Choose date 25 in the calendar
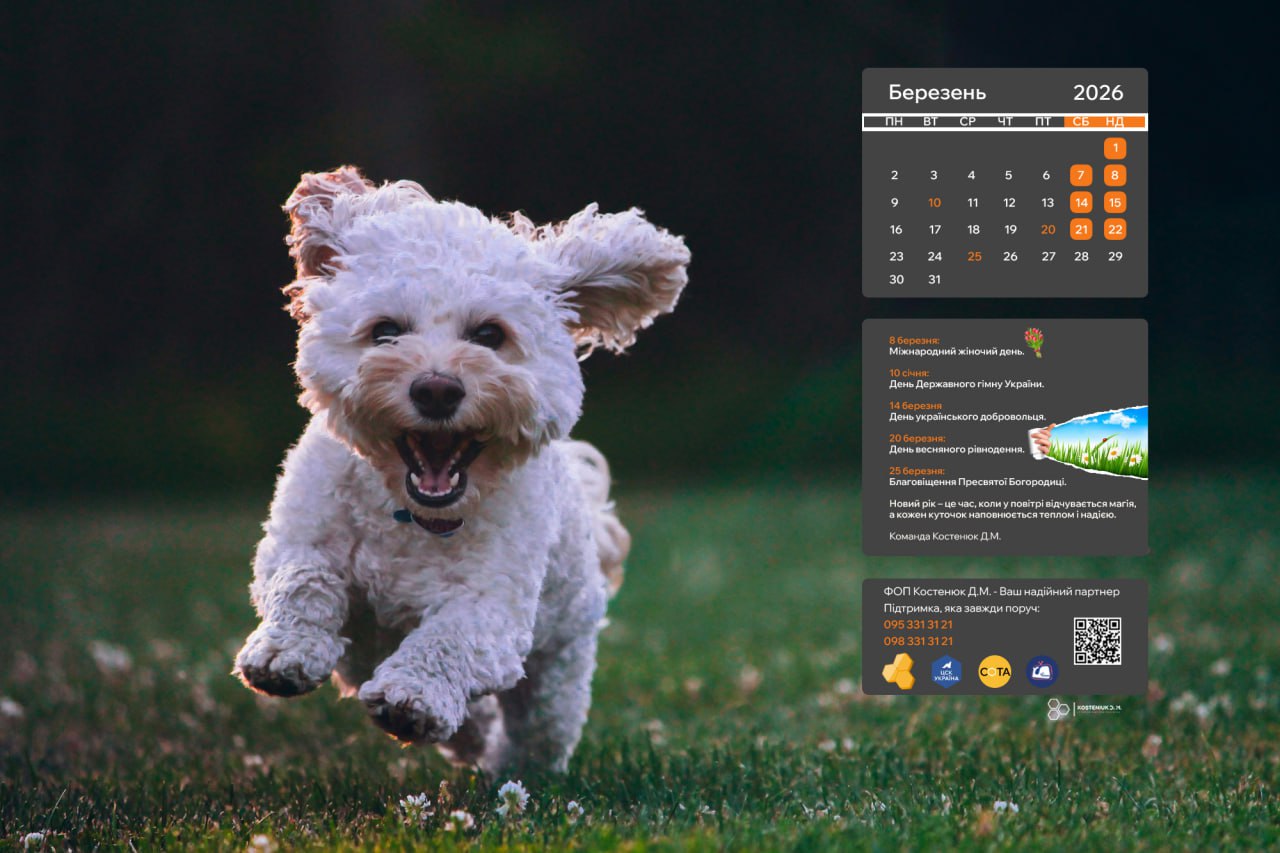The image size is (1280, 853). (974, 257)
